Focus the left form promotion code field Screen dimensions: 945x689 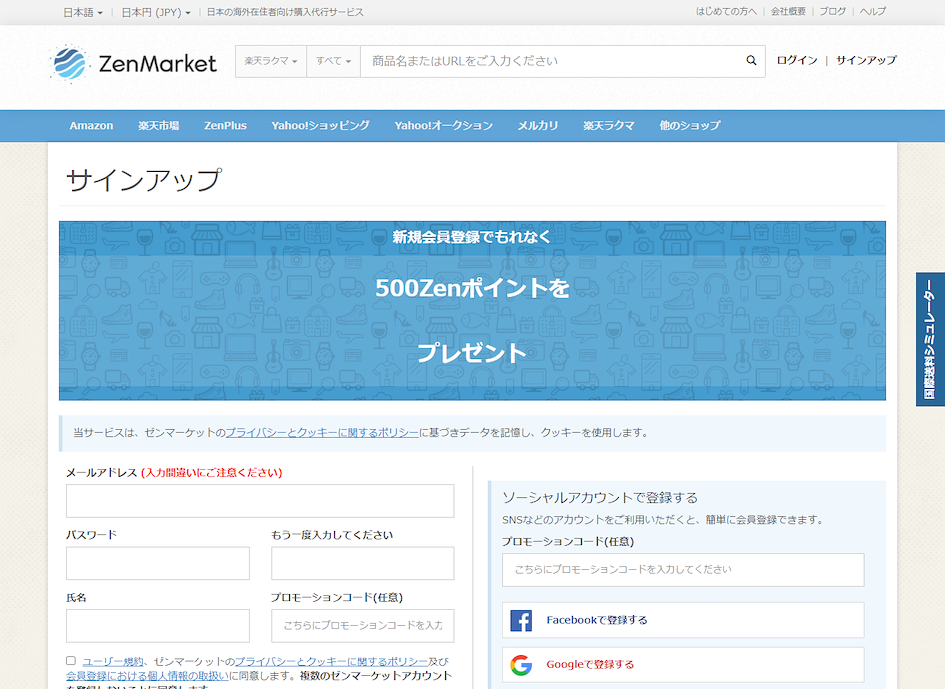tap(362, 626)
